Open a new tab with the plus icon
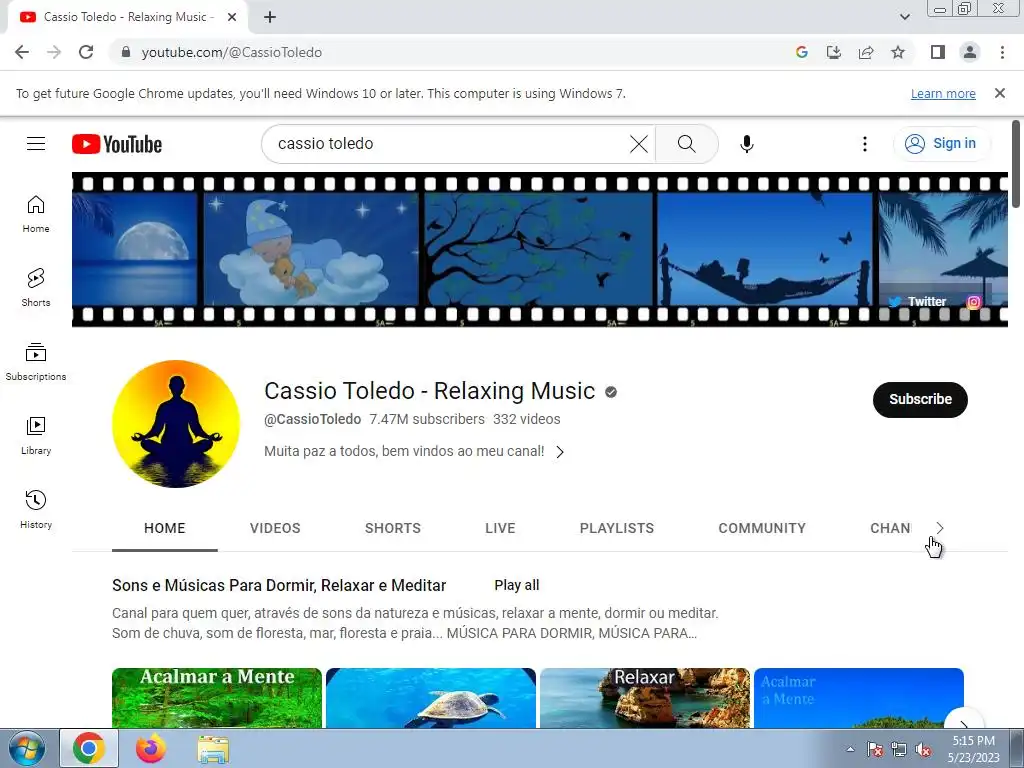The height and width of the screenshot is (768, 1024). 270,18
